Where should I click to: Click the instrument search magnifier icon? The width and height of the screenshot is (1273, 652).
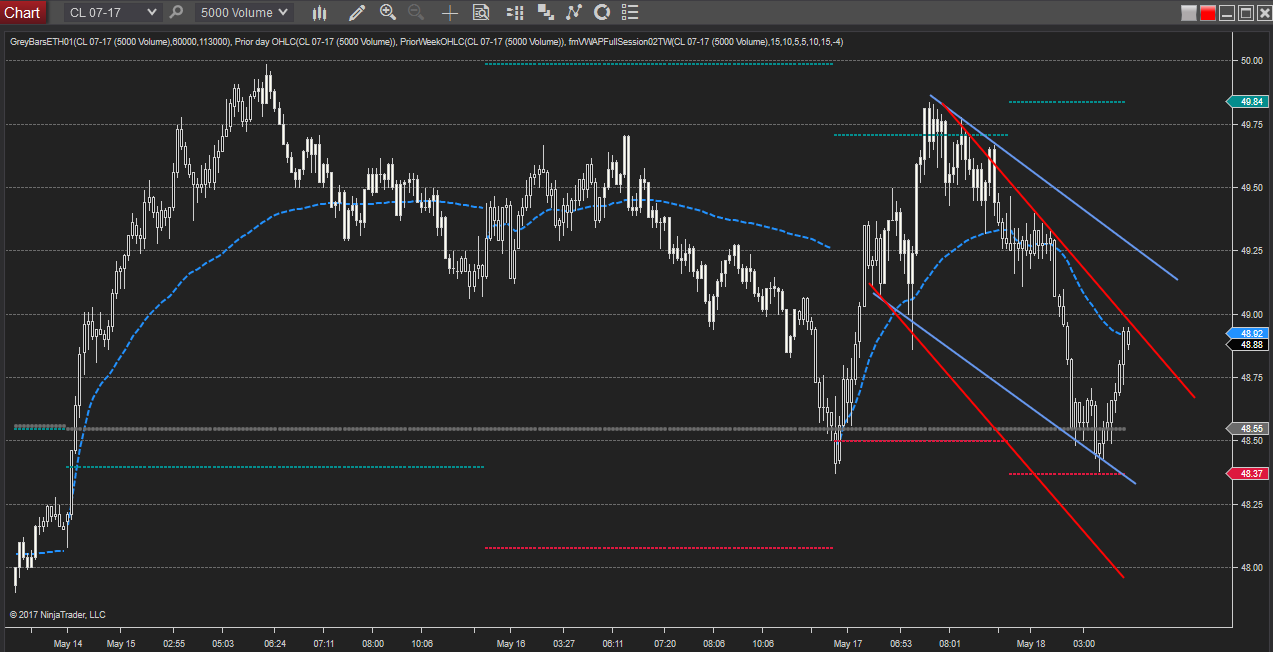(176, 12)
